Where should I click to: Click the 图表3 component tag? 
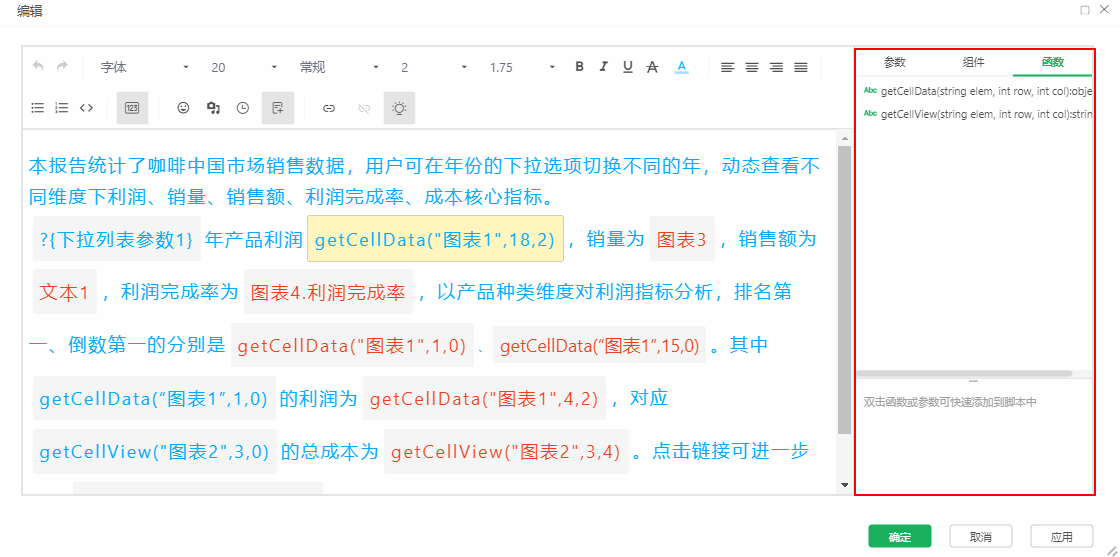682,239
